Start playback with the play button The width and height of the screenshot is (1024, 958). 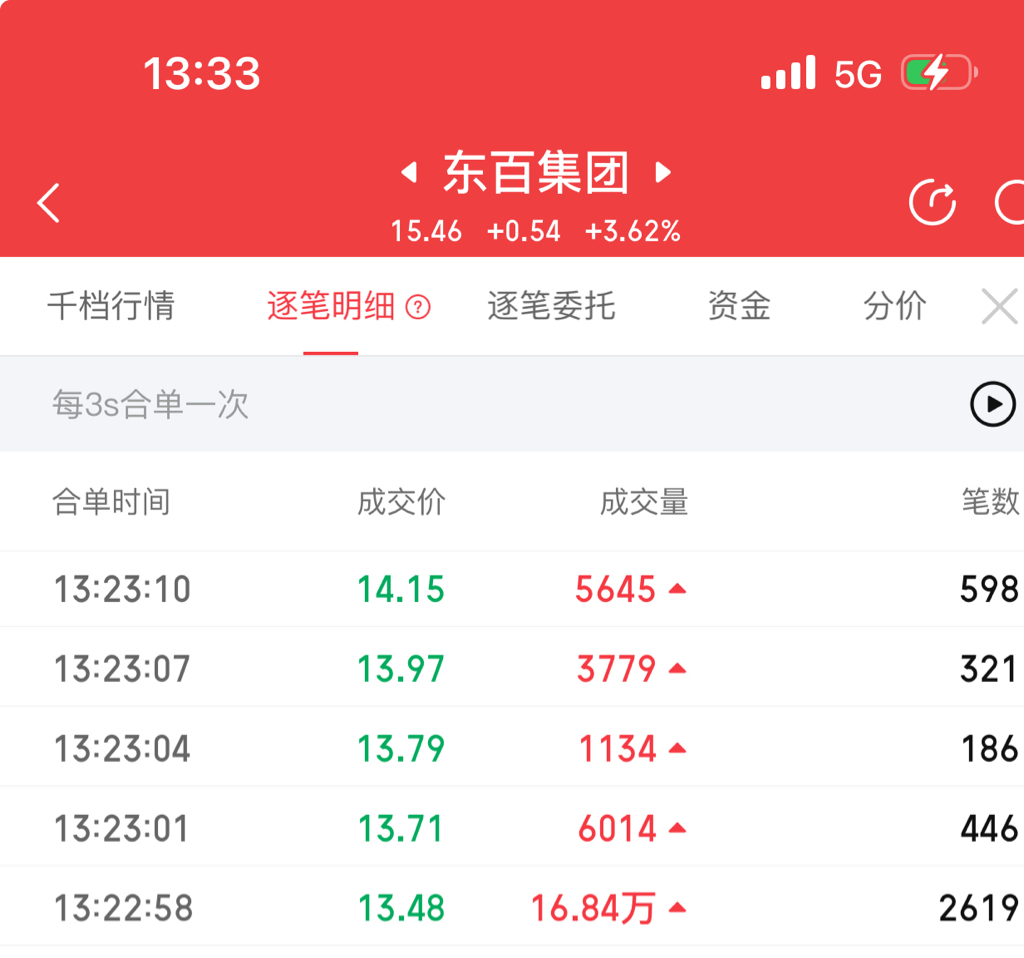pos(993,404)
